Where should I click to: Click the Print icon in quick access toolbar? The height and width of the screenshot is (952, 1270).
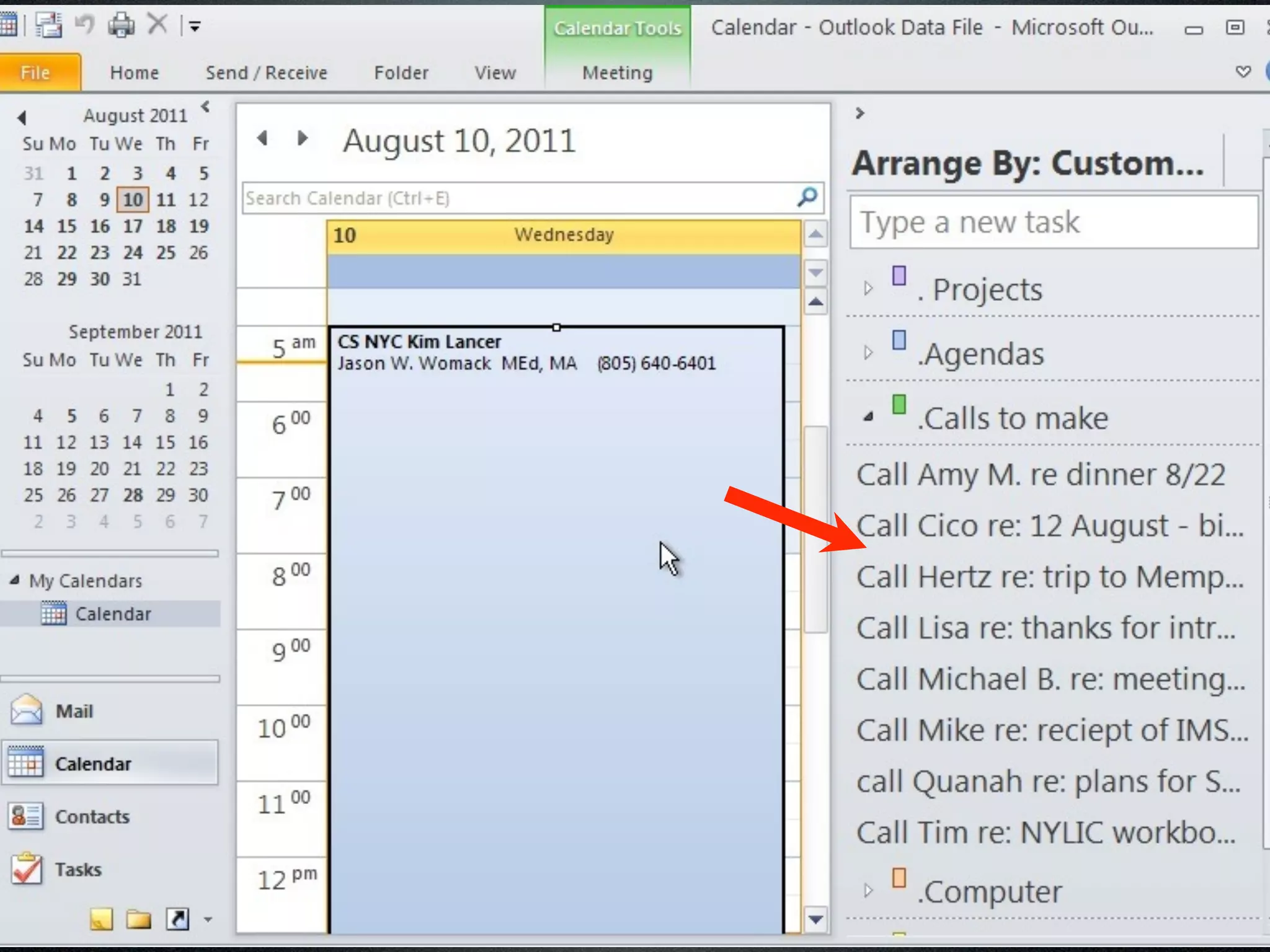click(122, 25)
